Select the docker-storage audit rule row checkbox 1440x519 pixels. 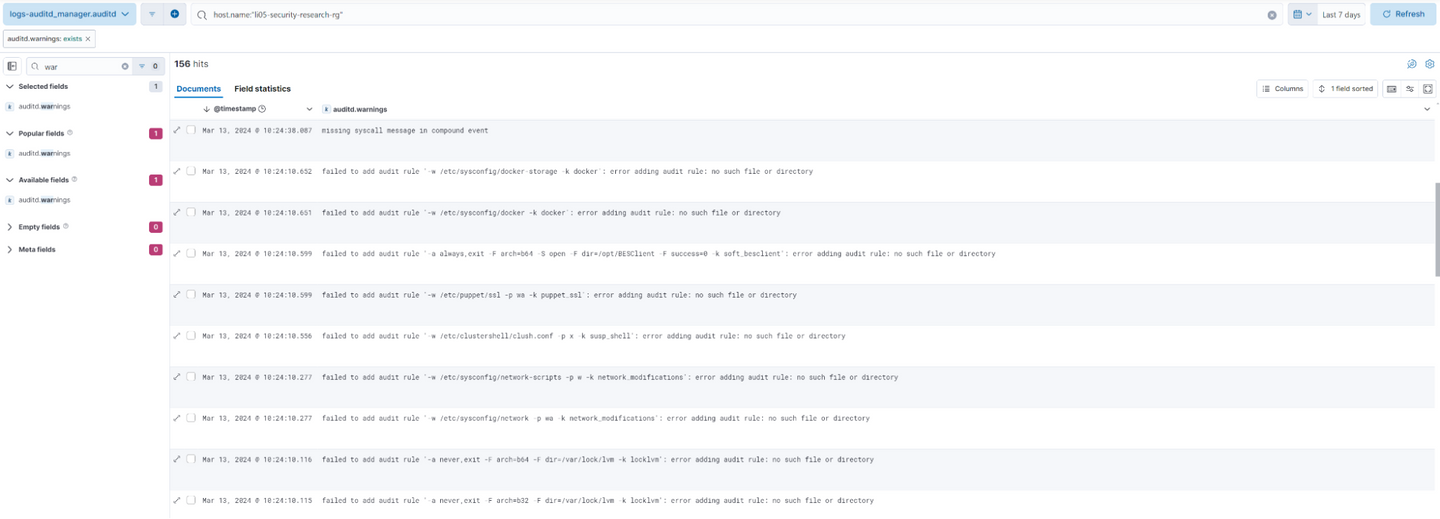(x=191, y=171)
